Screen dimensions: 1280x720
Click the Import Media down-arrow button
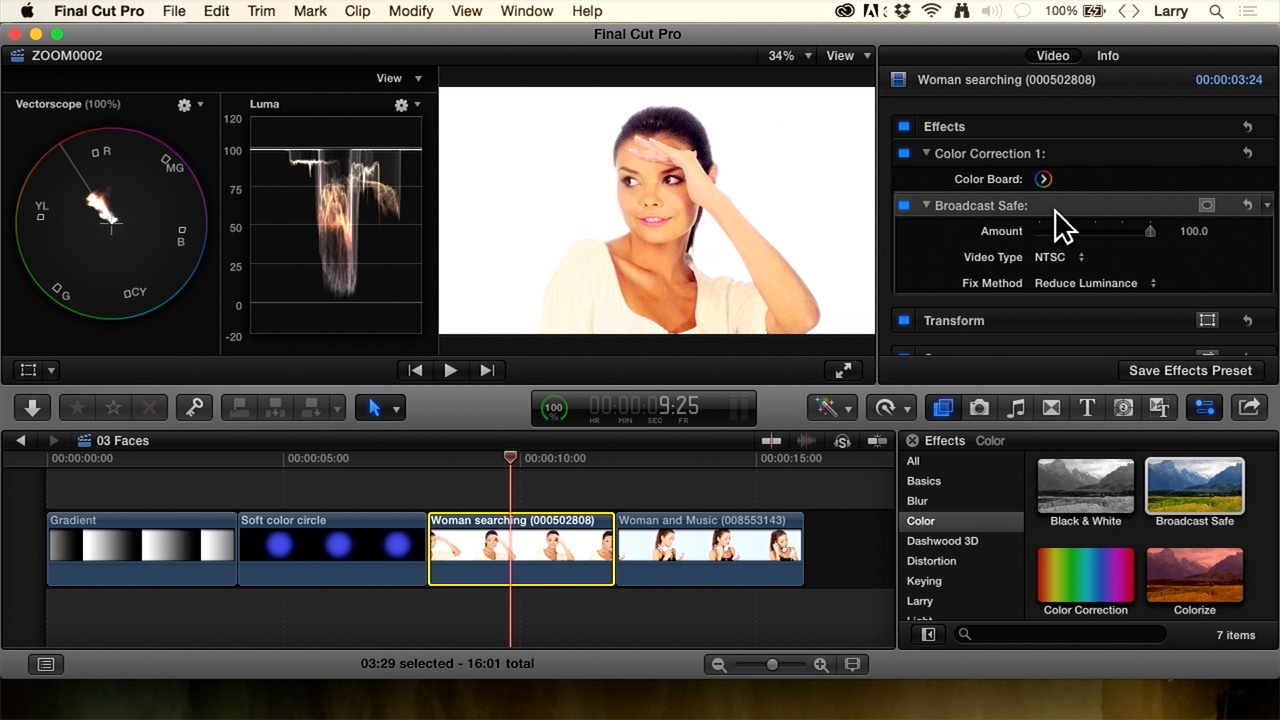click(x=32, y=408)
